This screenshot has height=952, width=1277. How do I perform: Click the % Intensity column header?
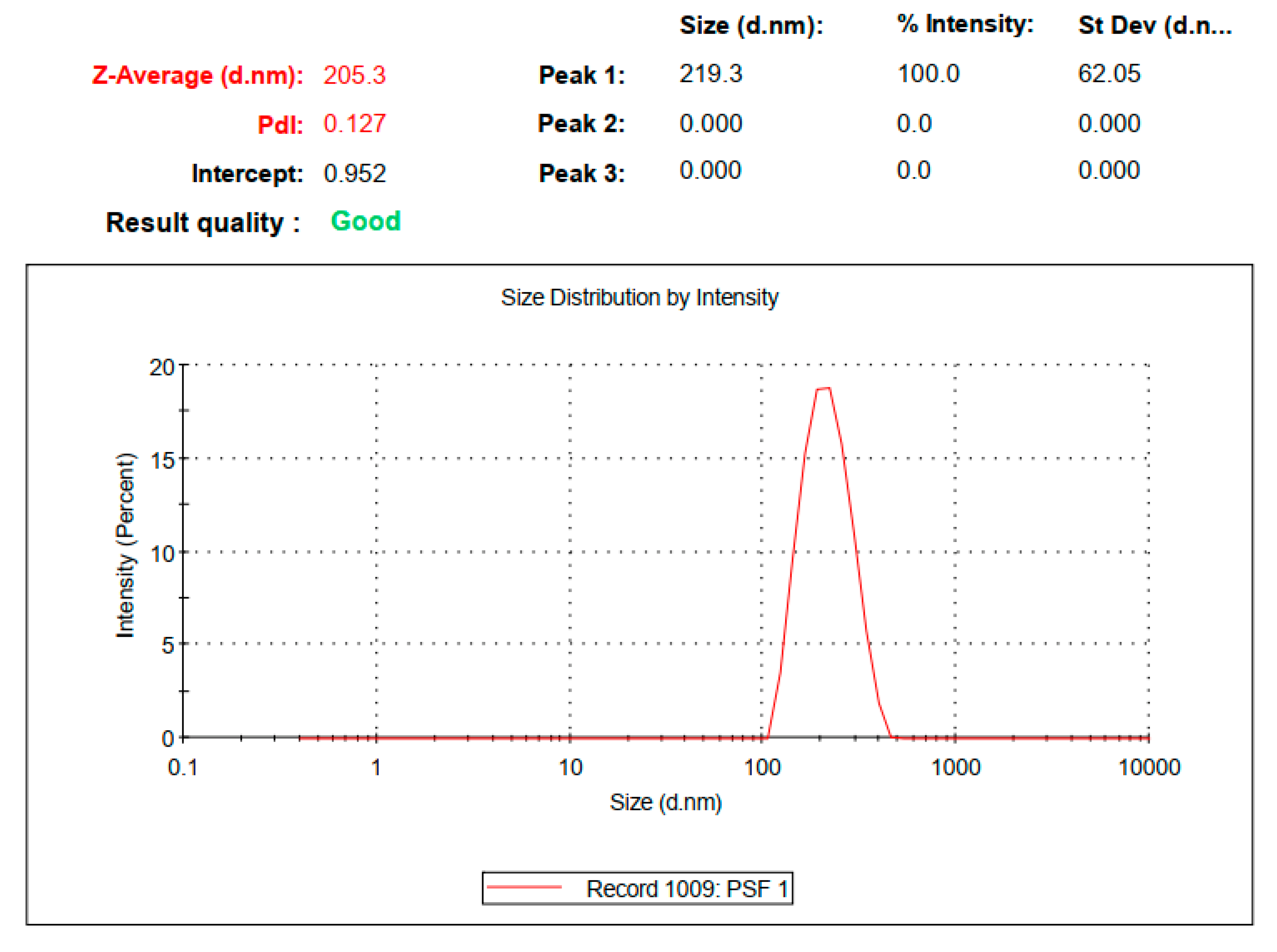(x=965, y=24)
